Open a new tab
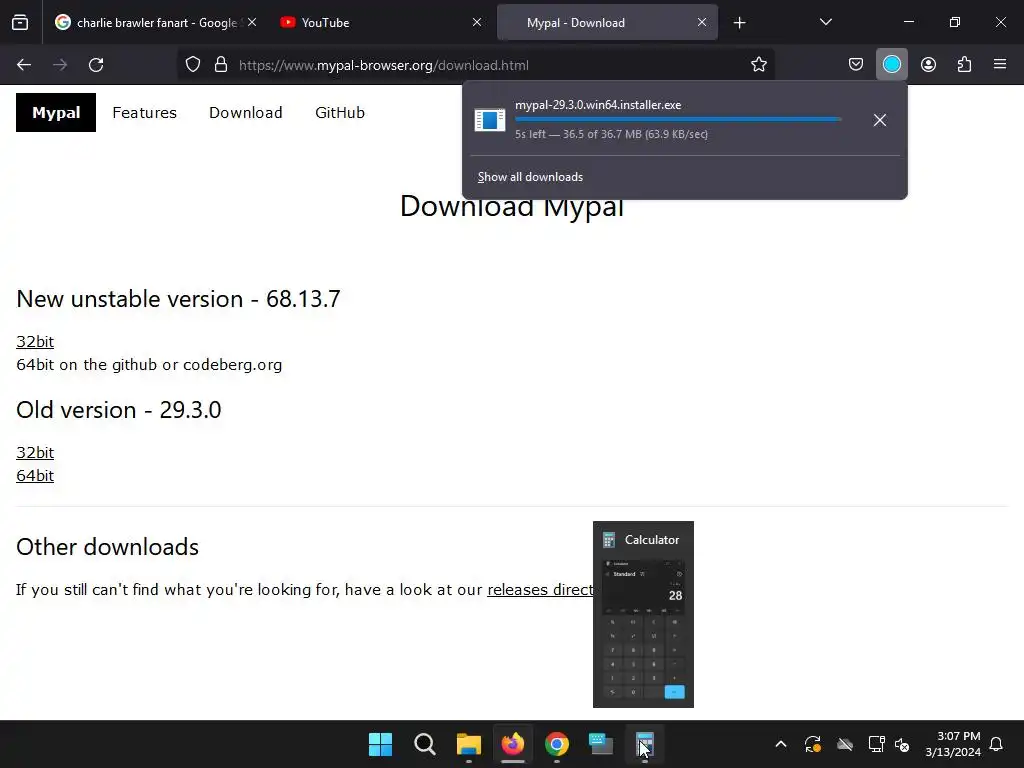The image size is (1024, 768). coord(739,23)
